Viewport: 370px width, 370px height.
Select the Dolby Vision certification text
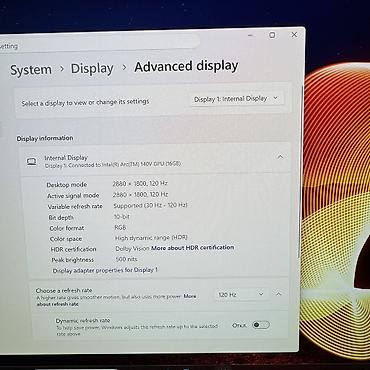132,249
